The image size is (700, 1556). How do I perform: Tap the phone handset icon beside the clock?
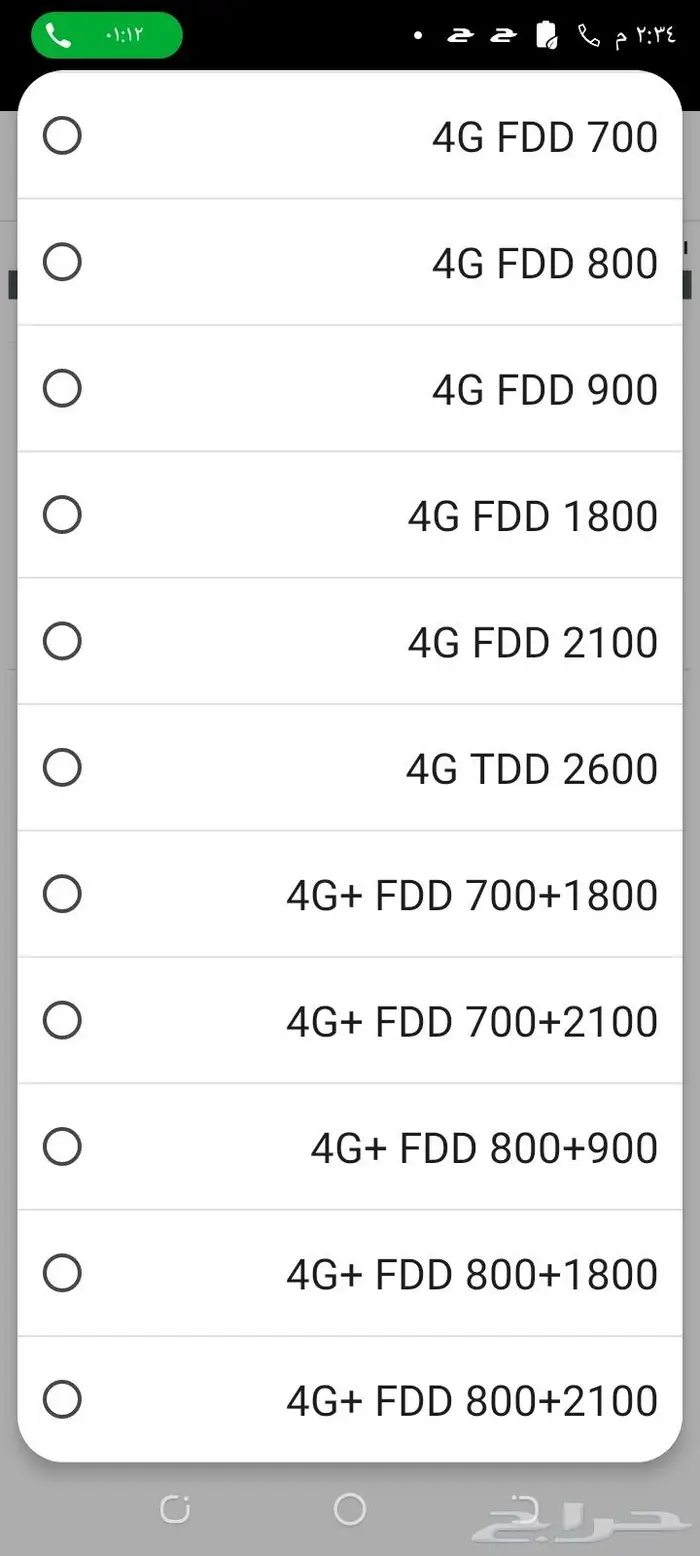[x=589, y=36]
